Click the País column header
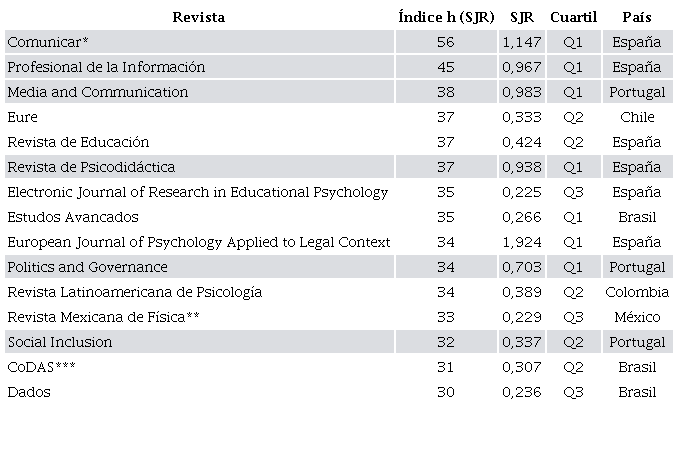The image size is (678, 459). tap(637, 17)
